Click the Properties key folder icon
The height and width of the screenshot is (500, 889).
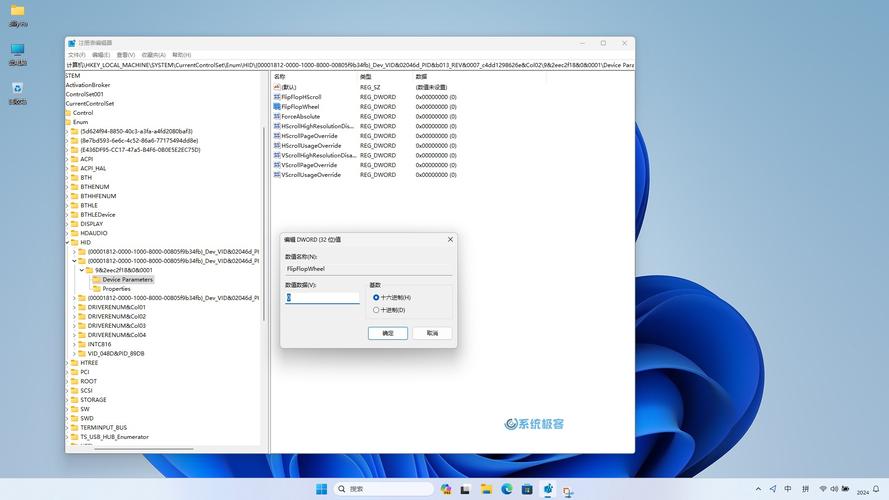(x=96, y=289)
